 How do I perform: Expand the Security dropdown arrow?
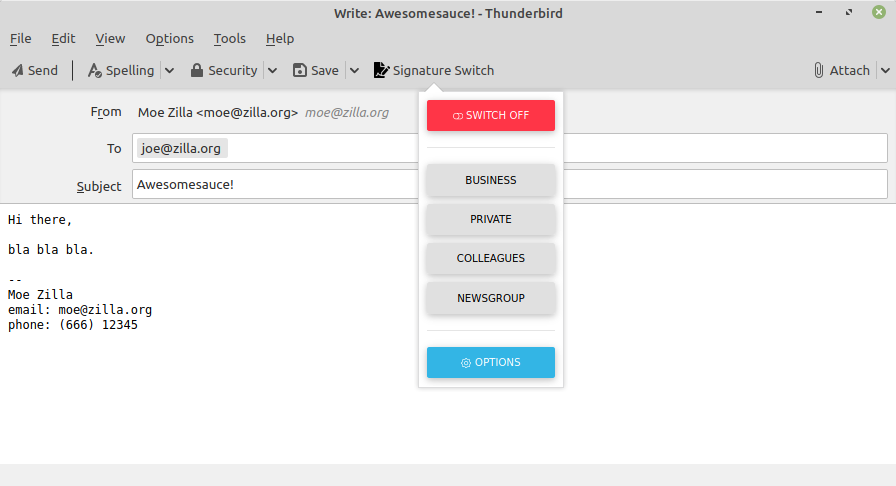point(272,71)
